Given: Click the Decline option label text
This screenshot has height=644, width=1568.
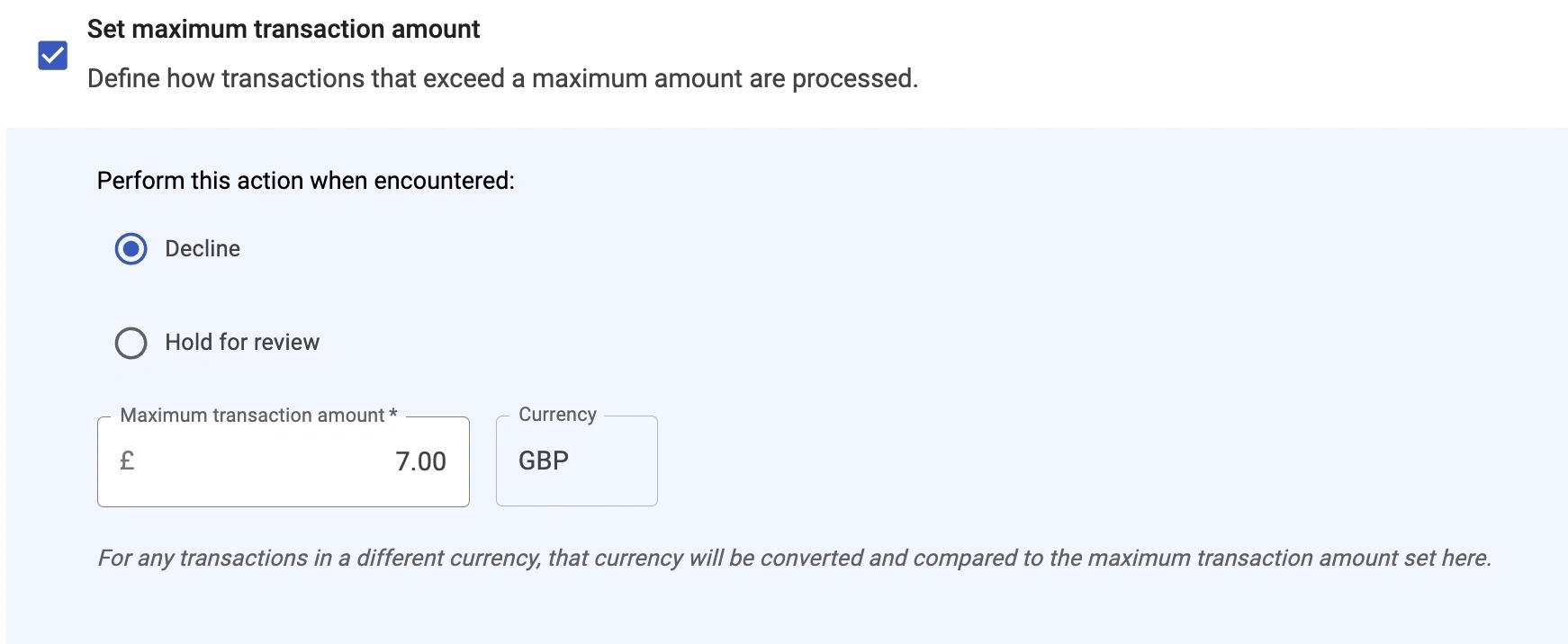Looking at the screenshot, I should tap(203, 249).
